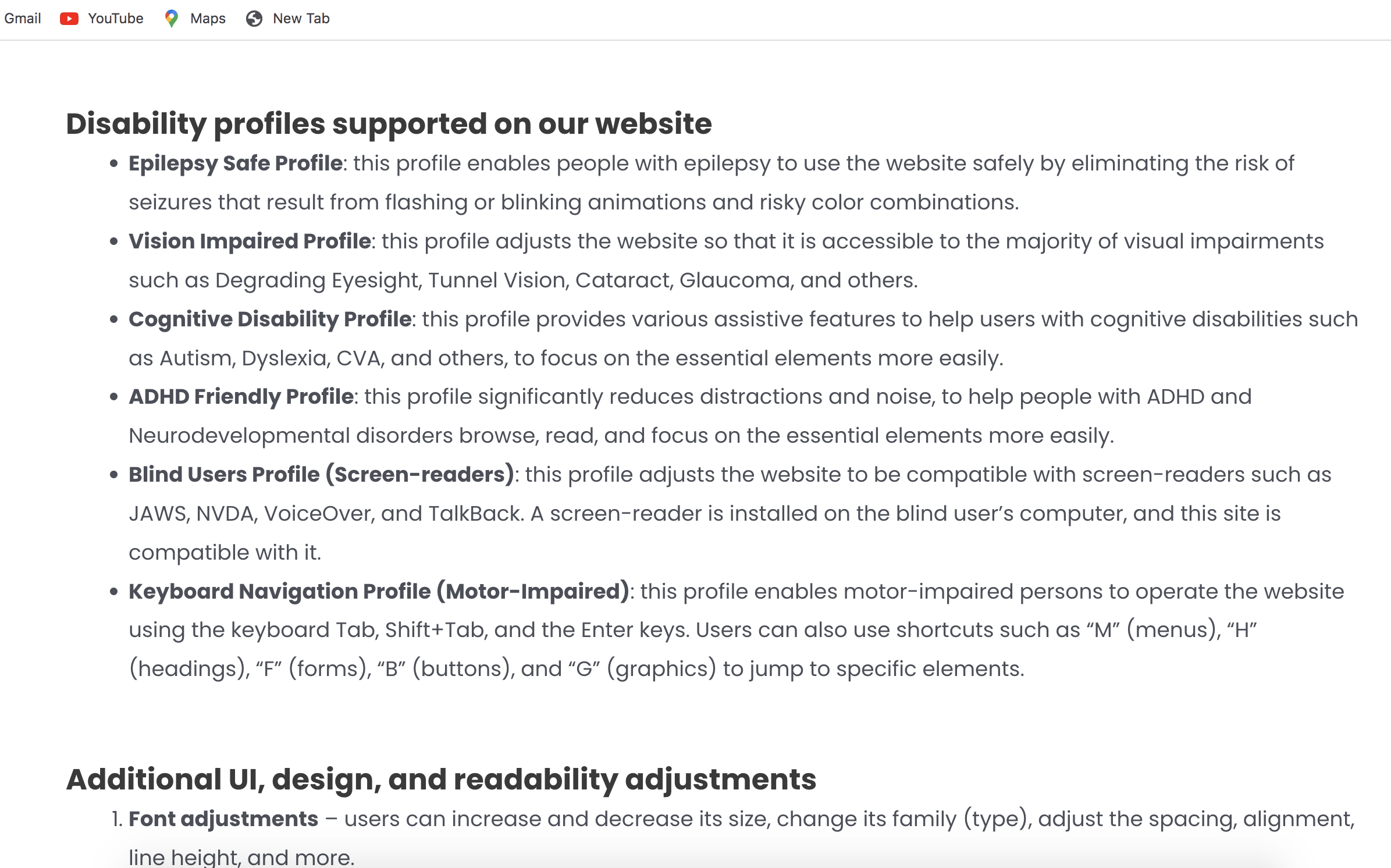Click the bullet before ADHD Friendly Profile
The height and width of the screenshot is (868, 1391).
[114, 397]
